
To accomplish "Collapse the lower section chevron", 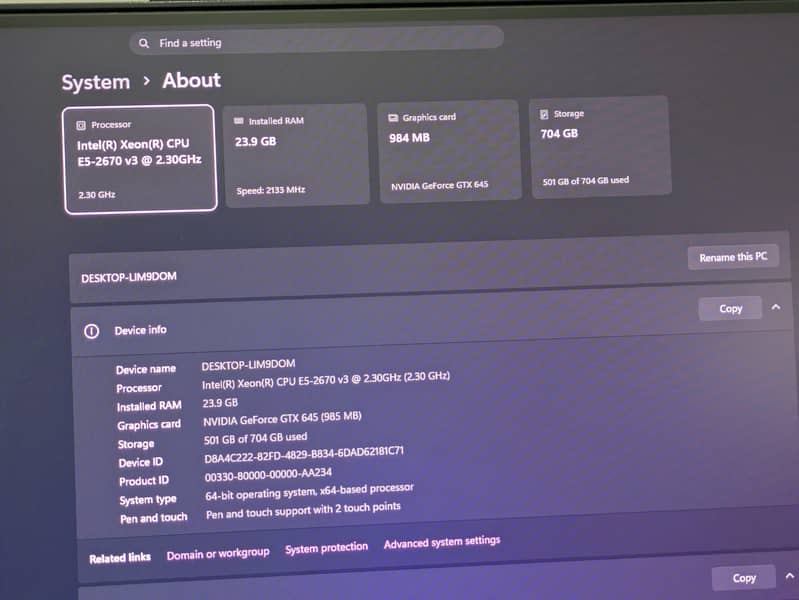I will pyautogui.click(x=790, y=576).
